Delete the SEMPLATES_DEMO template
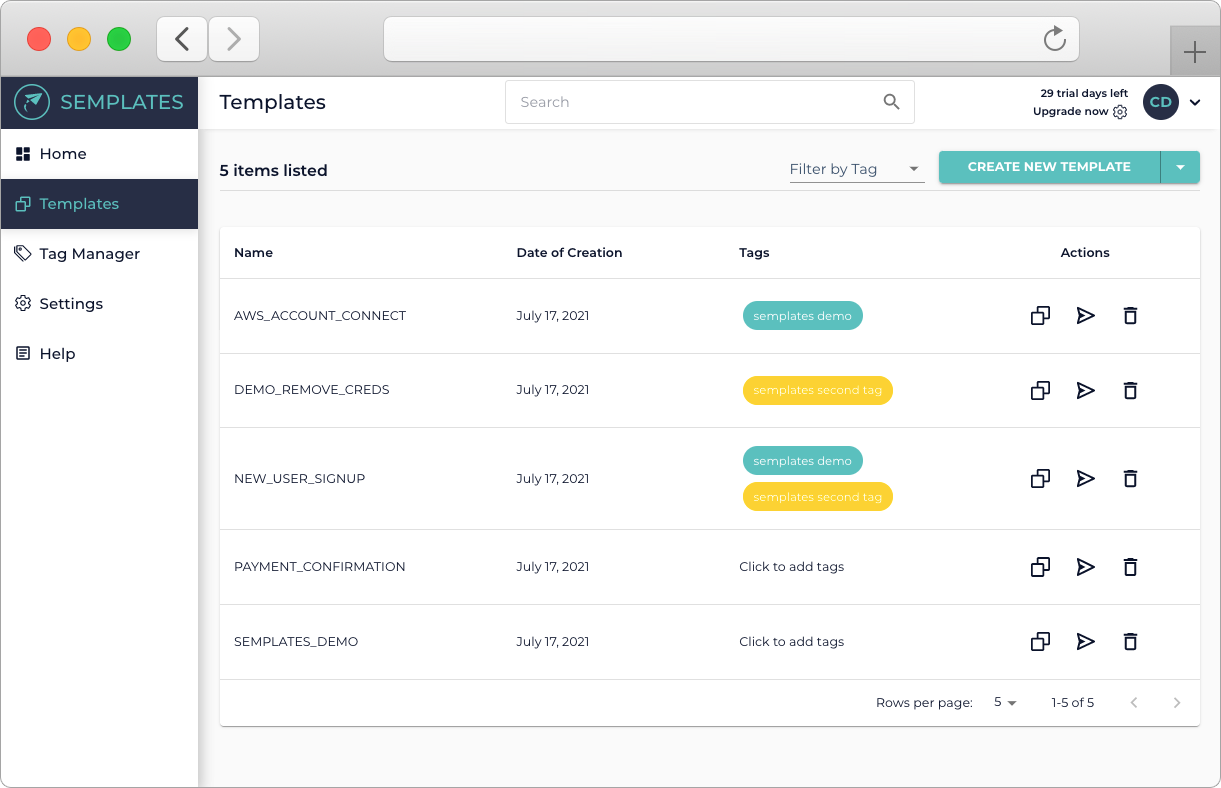This screenshot has height=788, width=1221. [x=1130, y=642]
